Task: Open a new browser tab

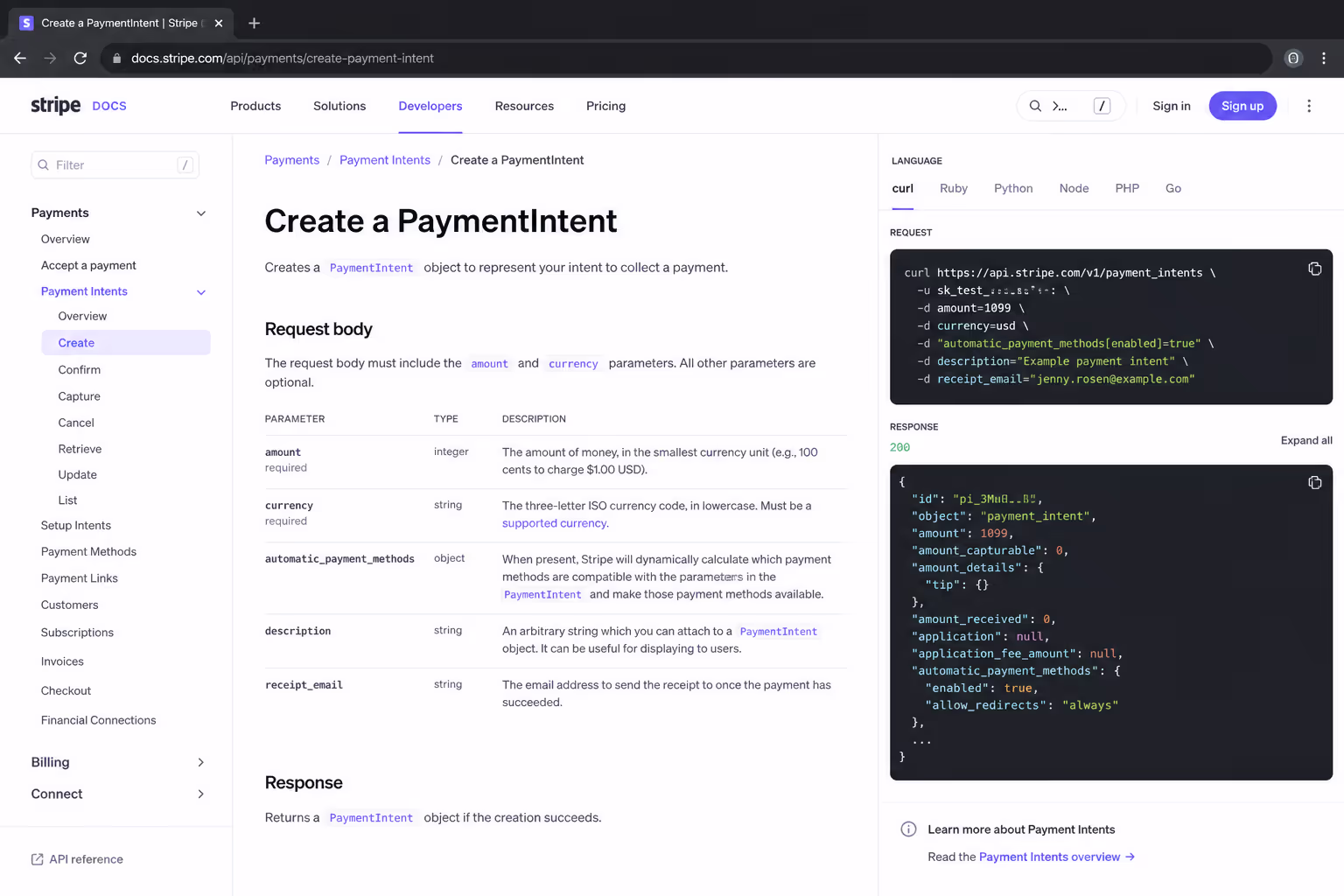Action: click(x=254, y=23)
